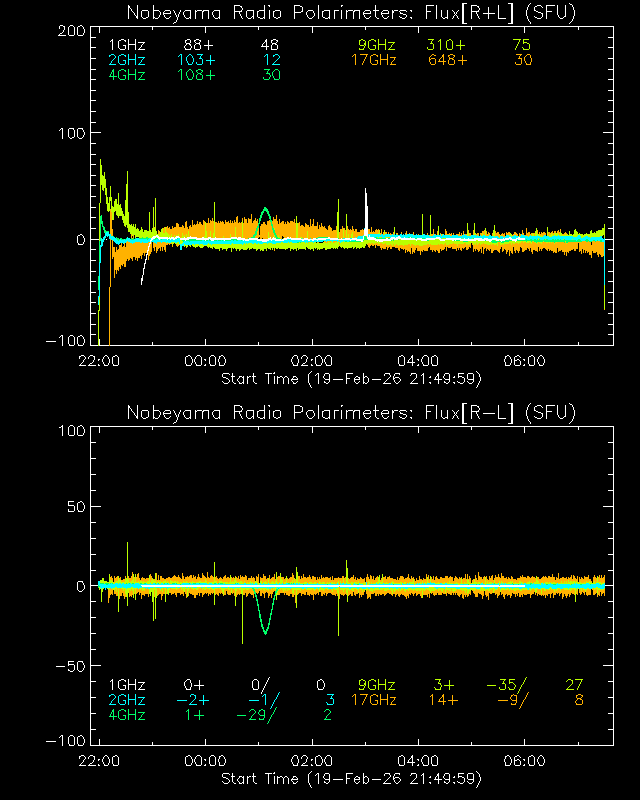Click the 310+ value in upper legend
The width and height of the screenshot is (640, 800).
[445, 46]
